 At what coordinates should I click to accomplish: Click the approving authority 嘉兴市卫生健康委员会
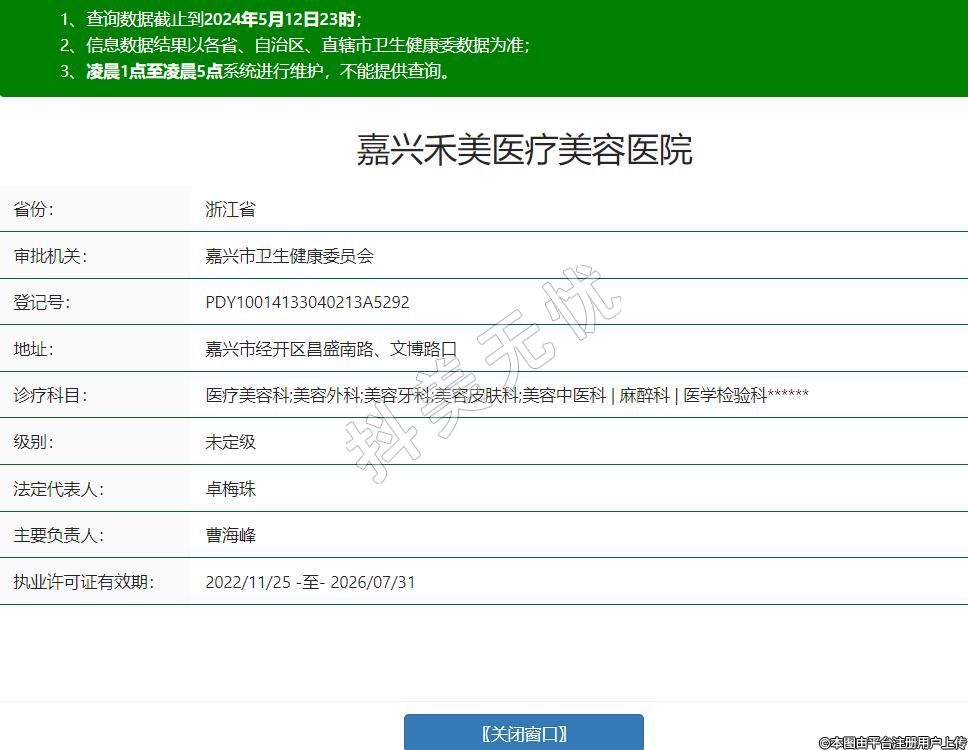point(289,256)
